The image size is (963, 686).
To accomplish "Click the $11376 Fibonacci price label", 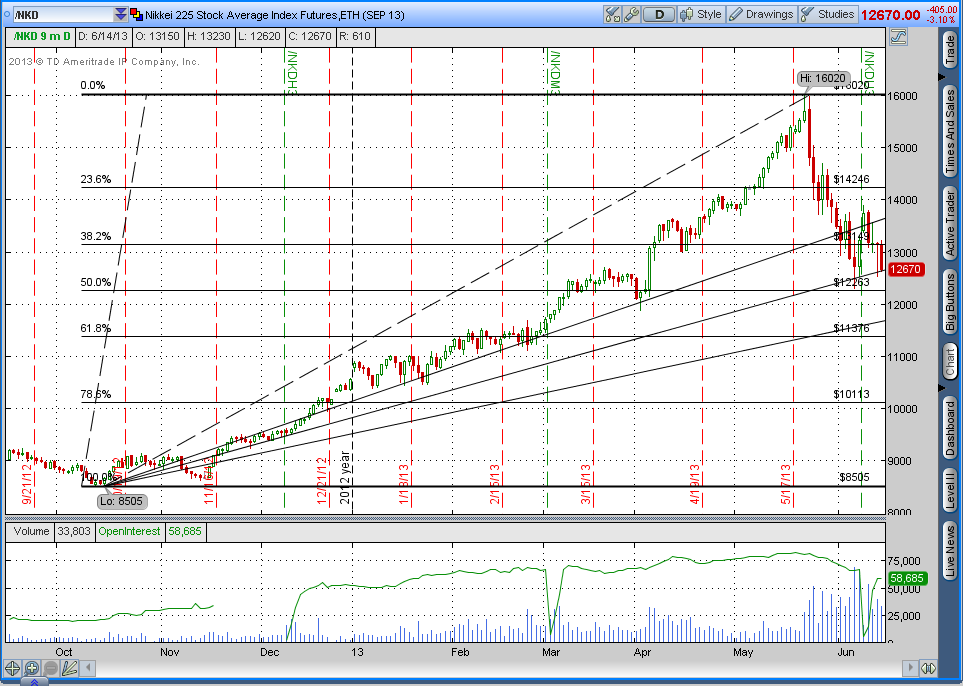I will [851, 329].
